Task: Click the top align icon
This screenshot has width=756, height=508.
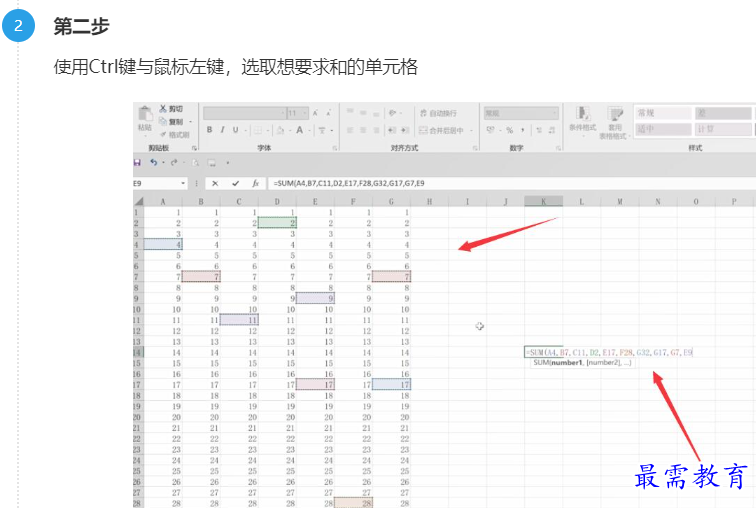Action: [x=350, y=113]
